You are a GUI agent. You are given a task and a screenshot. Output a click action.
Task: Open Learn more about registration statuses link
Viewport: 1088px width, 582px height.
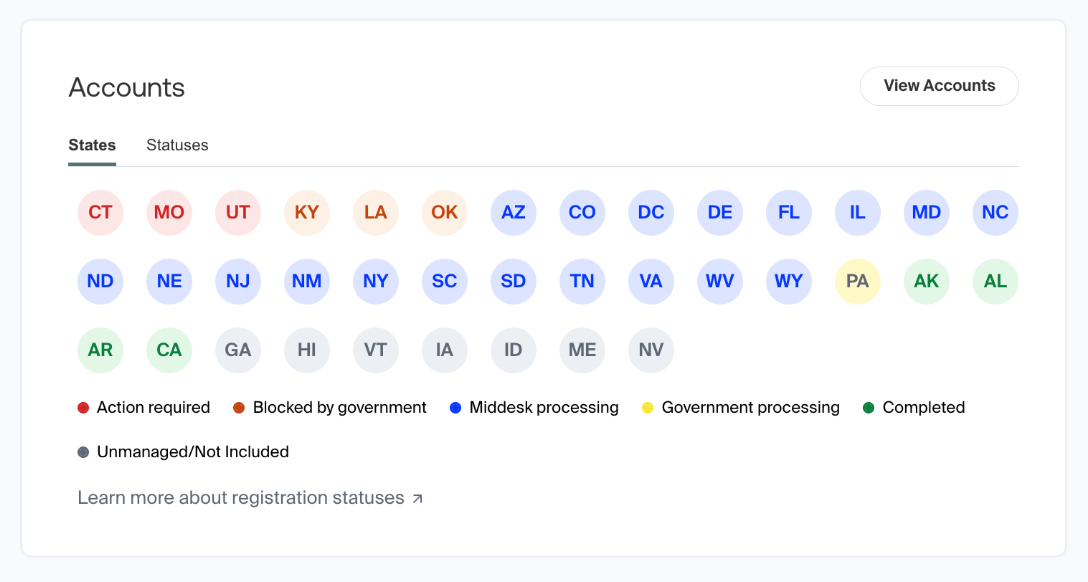(241, 498)
